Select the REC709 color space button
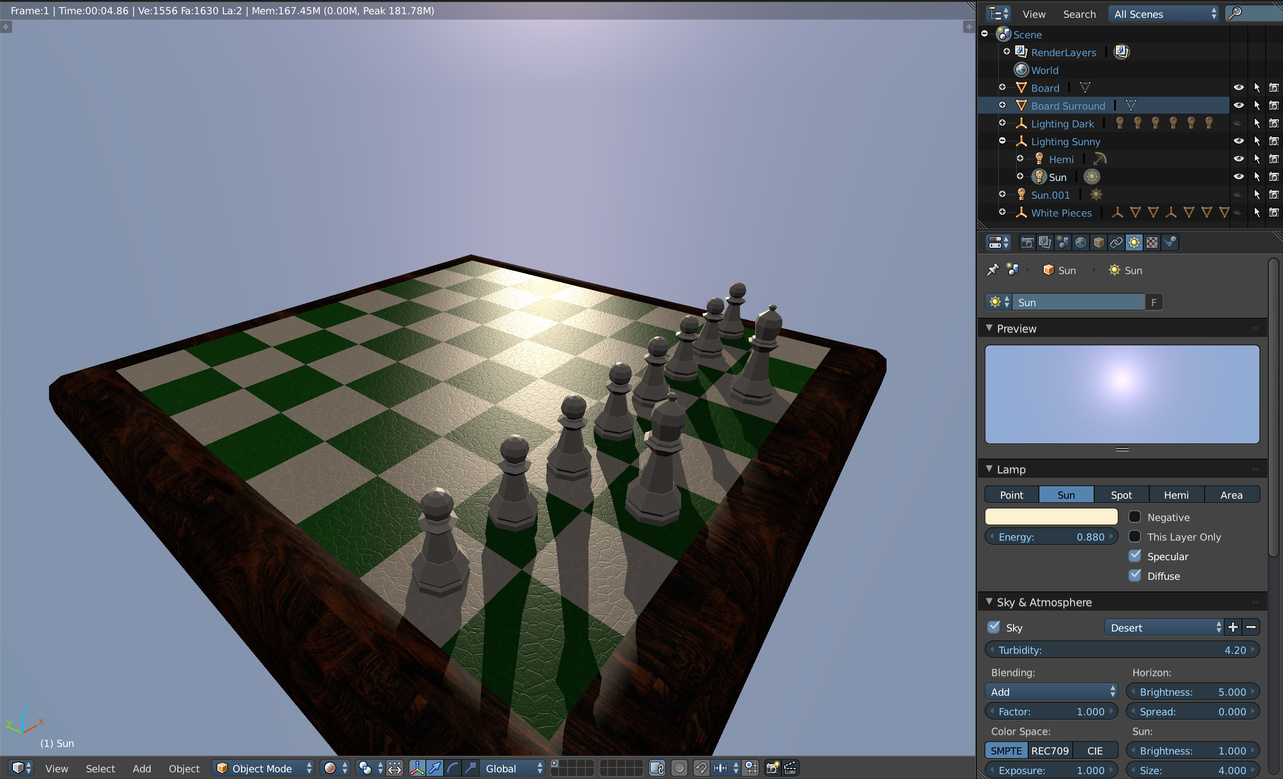Viewport: 1283px width, 779px height. [1050, 751]
